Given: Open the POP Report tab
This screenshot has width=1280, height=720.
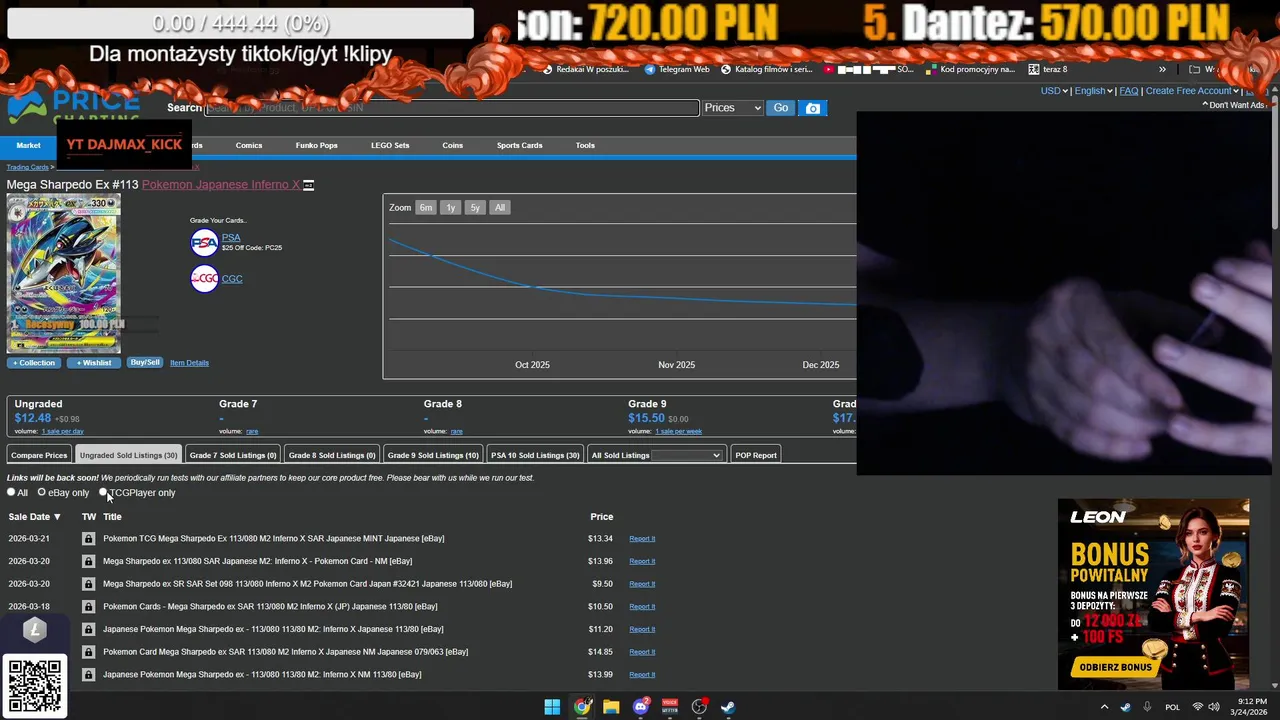Looking at the screenshot, I should click(756, 455).
